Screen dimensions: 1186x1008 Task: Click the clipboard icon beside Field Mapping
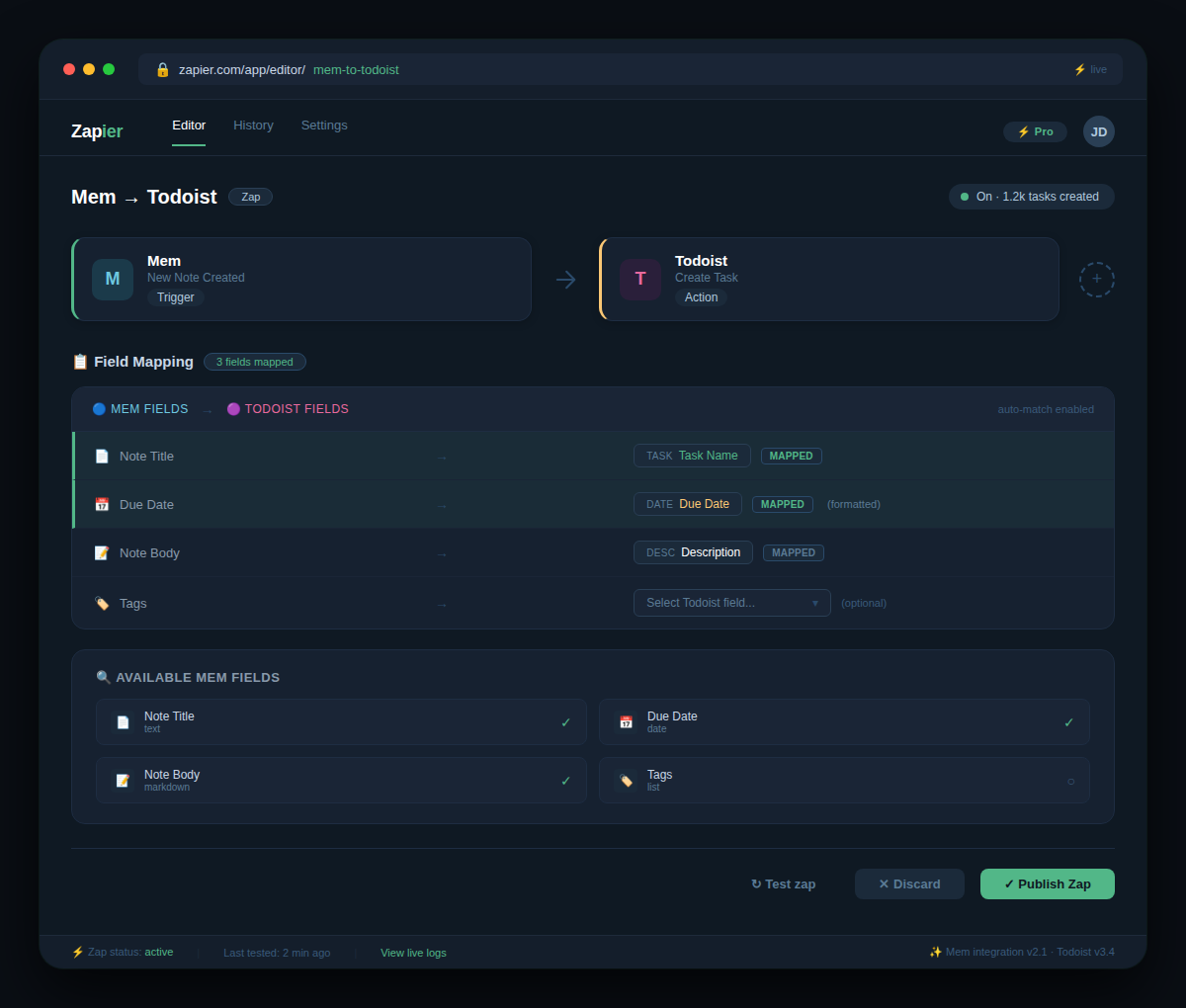tap(80, 362)
